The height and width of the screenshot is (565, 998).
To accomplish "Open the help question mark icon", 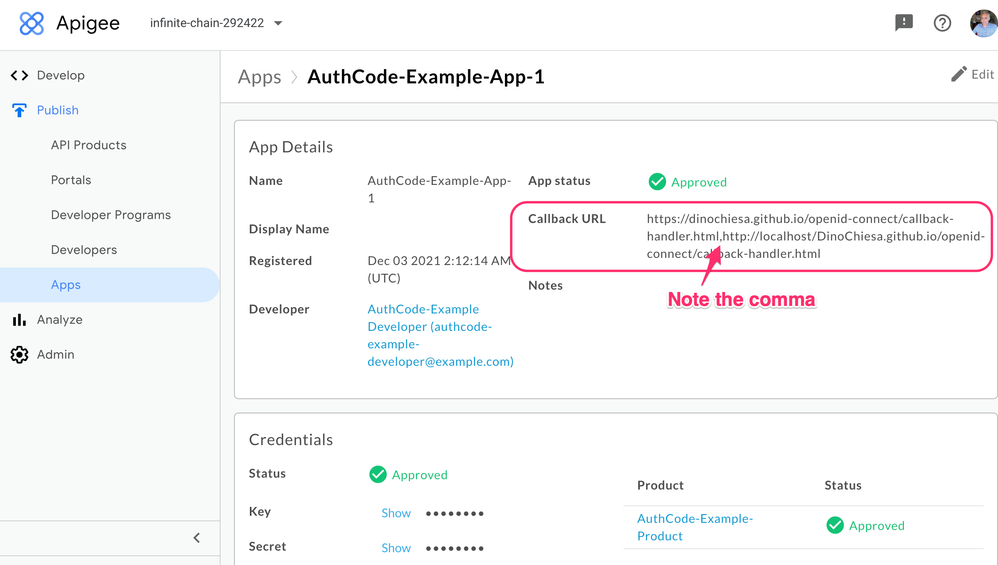I will (x=942, y=23).
